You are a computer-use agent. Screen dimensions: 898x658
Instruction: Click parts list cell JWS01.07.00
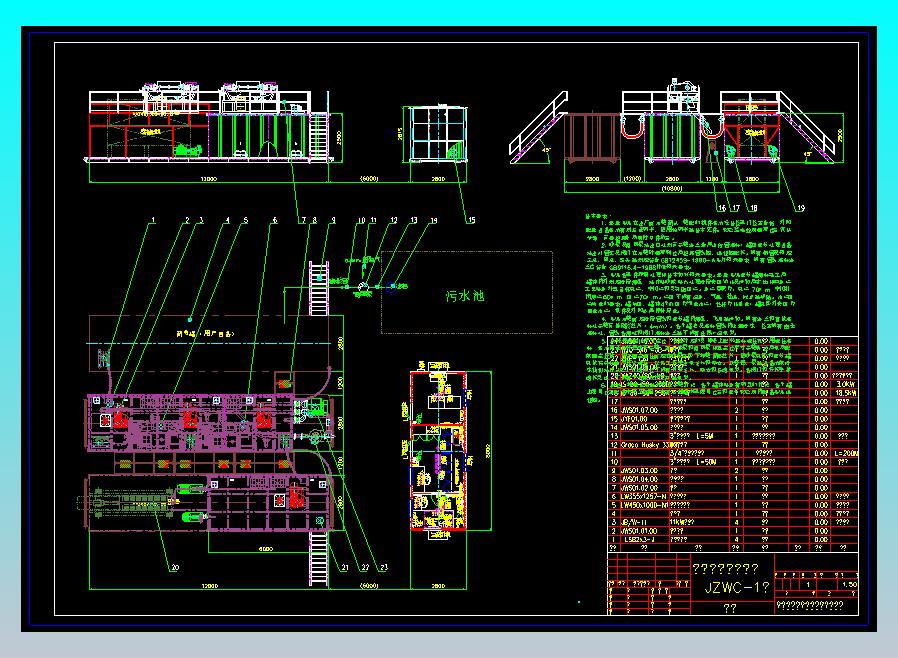[x=639, y=410]
